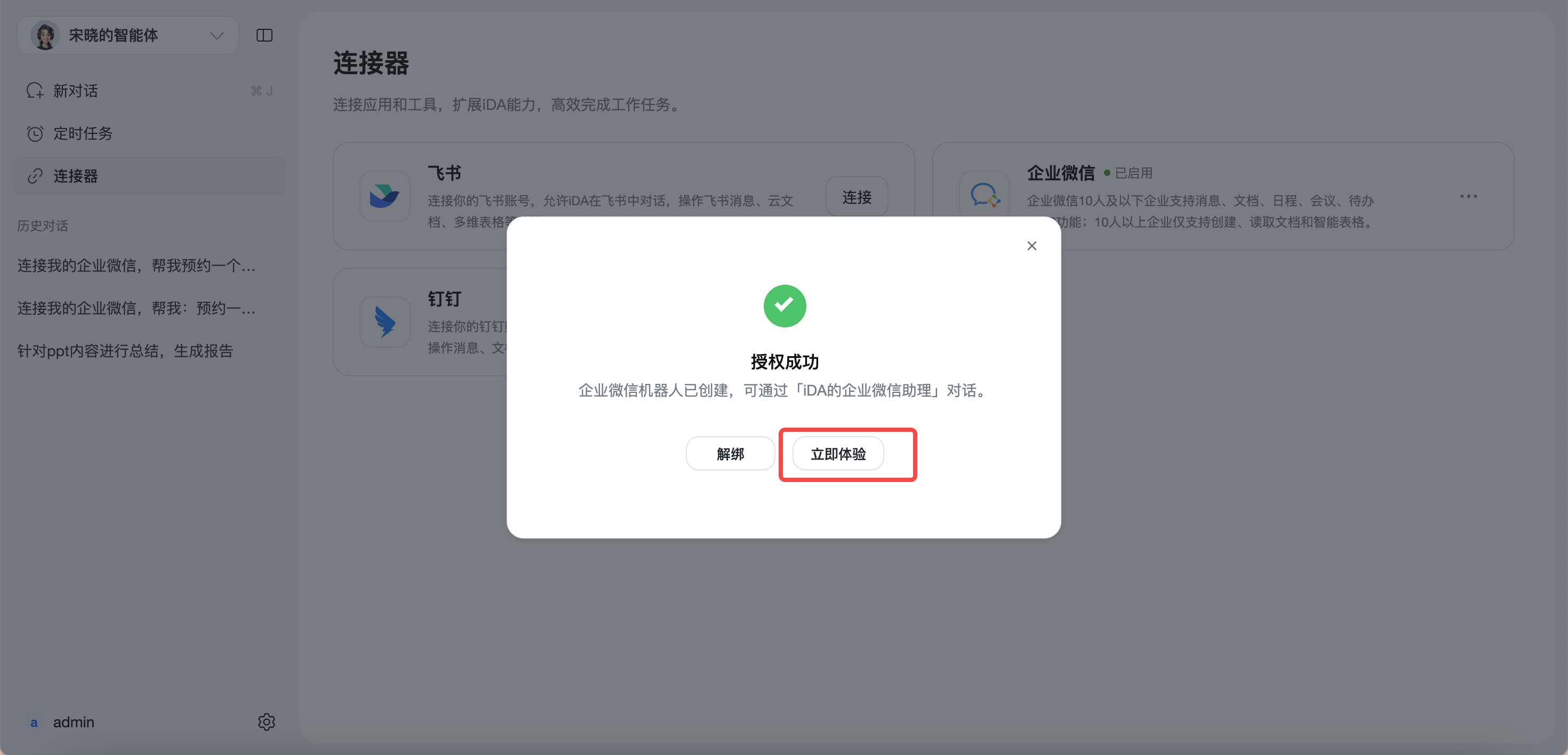This screenshot has height=755, width=1568.
Task: Open history chat 连接我的企业微信，帮我：预约一…
Action: [137, 308]
